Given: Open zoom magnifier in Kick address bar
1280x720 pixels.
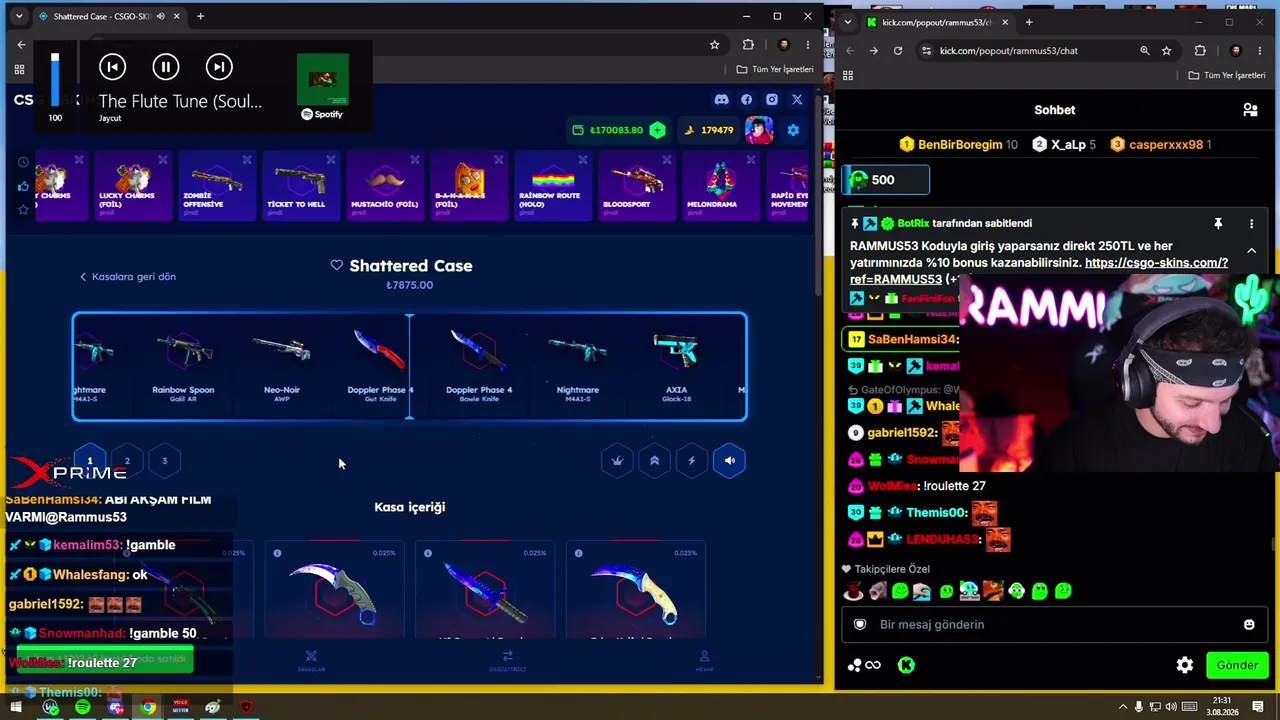Looking at the screenshot, I should [1145, 51].
